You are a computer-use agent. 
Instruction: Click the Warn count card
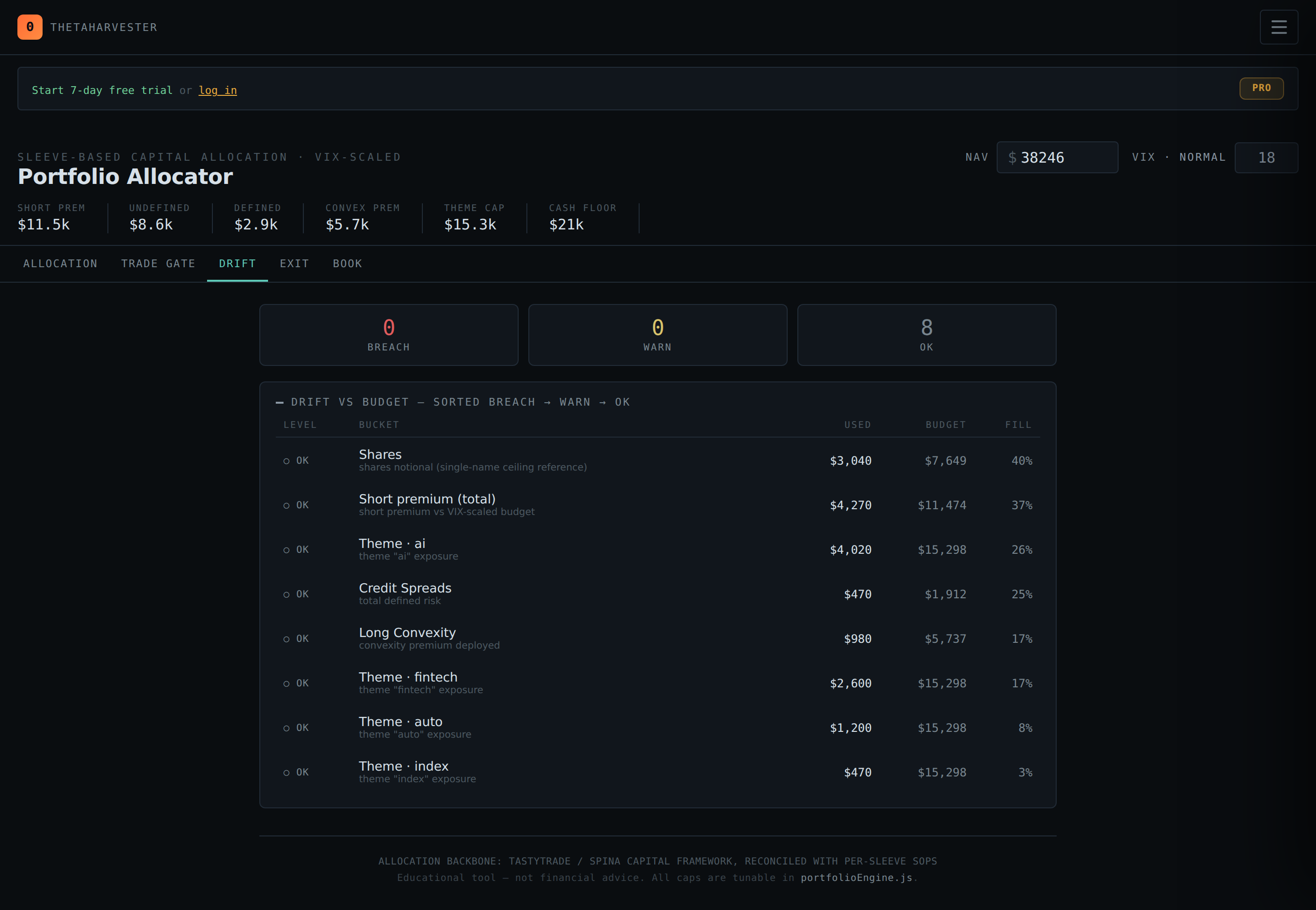[658, 334]
